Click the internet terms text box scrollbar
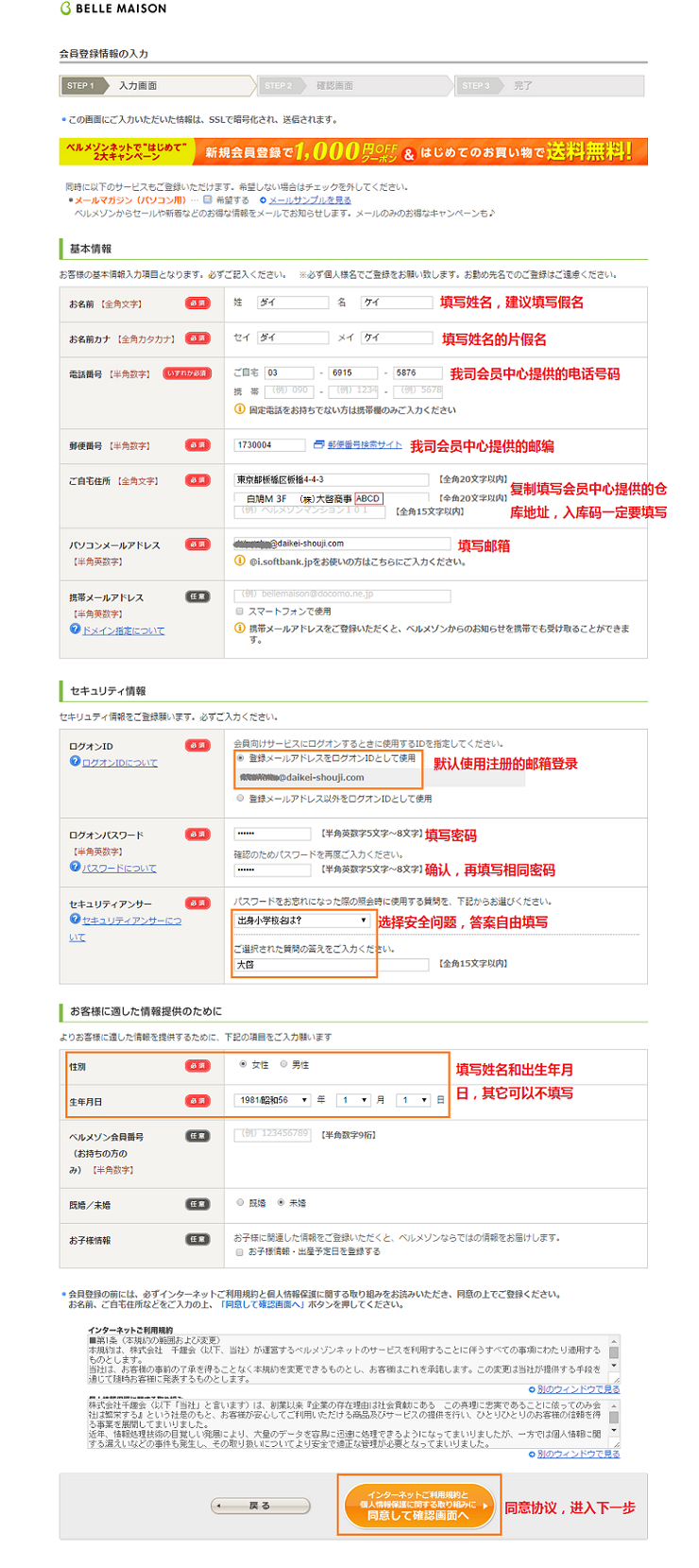 pyautogui.click(x=614, y=1353)
